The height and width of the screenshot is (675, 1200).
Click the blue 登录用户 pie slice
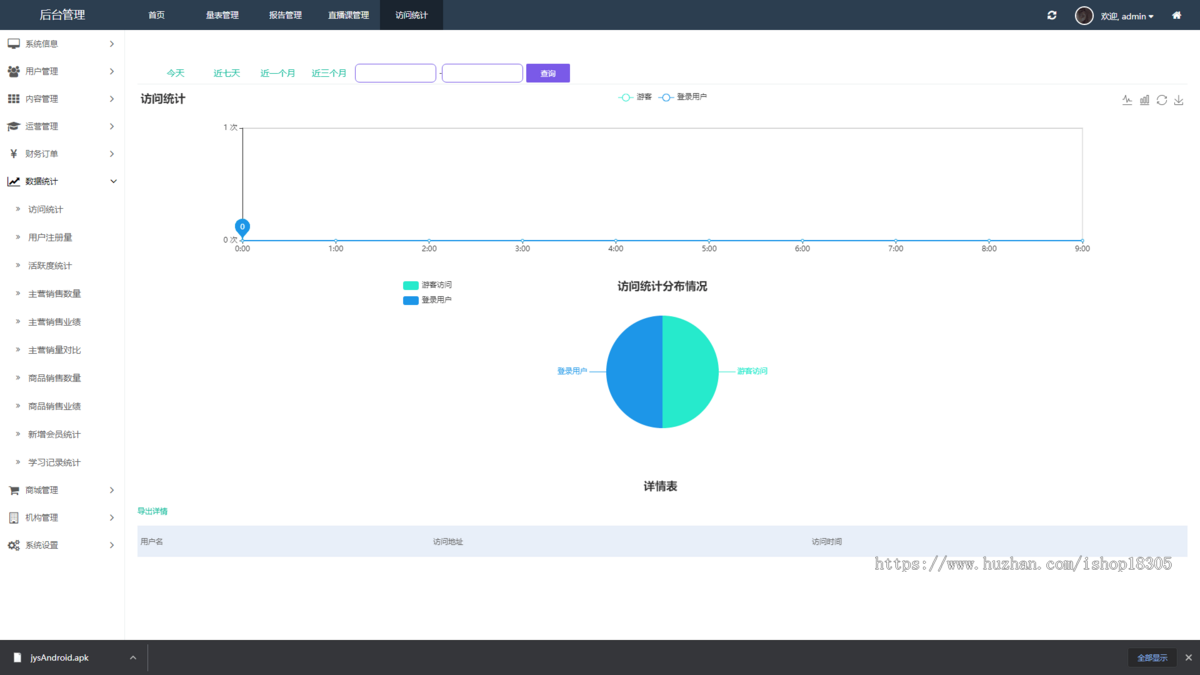coord(634,372)
